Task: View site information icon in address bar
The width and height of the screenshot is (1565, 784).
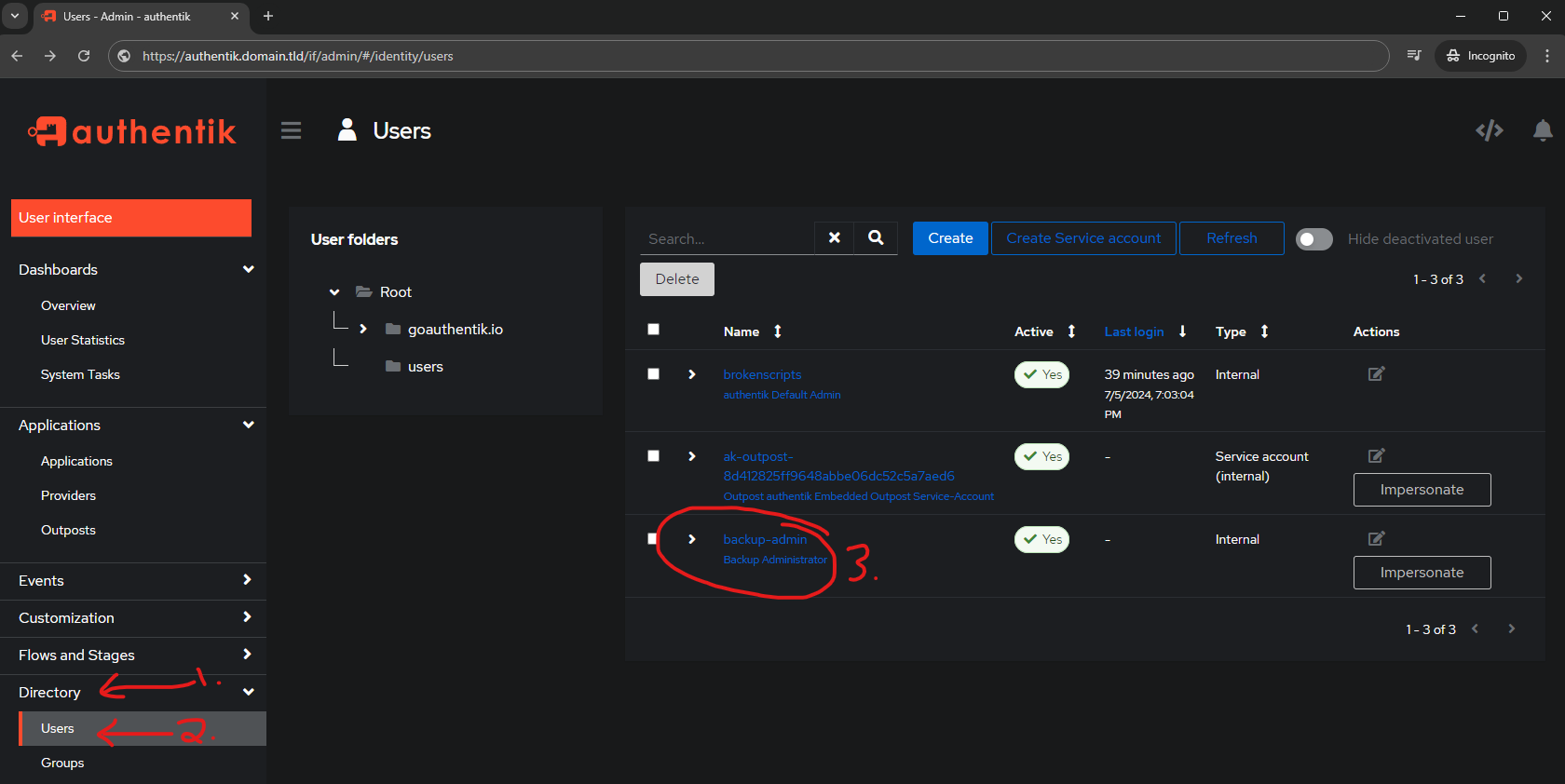Action: [x=124, y=56]
